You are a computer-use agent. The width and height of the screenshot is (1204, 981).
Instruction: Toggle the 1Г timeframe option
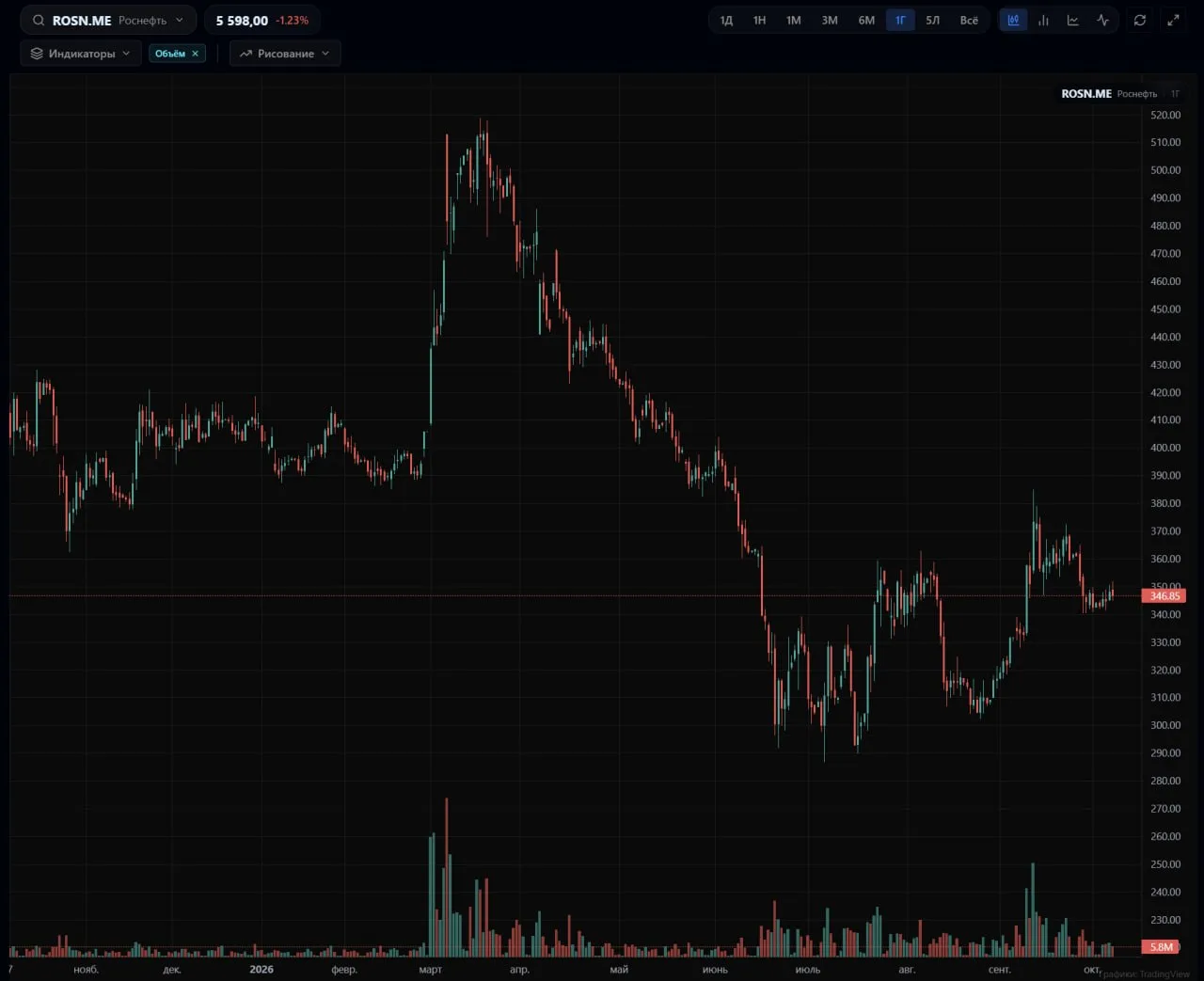click(x=900, y=20)
